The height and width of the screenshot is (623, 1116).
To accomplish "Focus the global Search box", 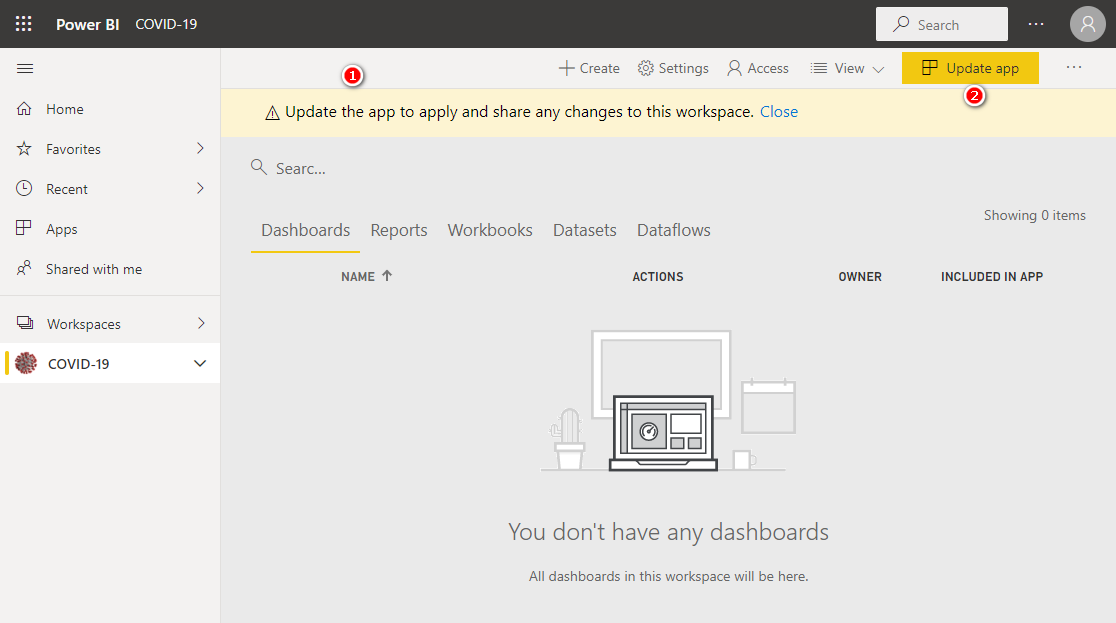I will pos(942,24).
